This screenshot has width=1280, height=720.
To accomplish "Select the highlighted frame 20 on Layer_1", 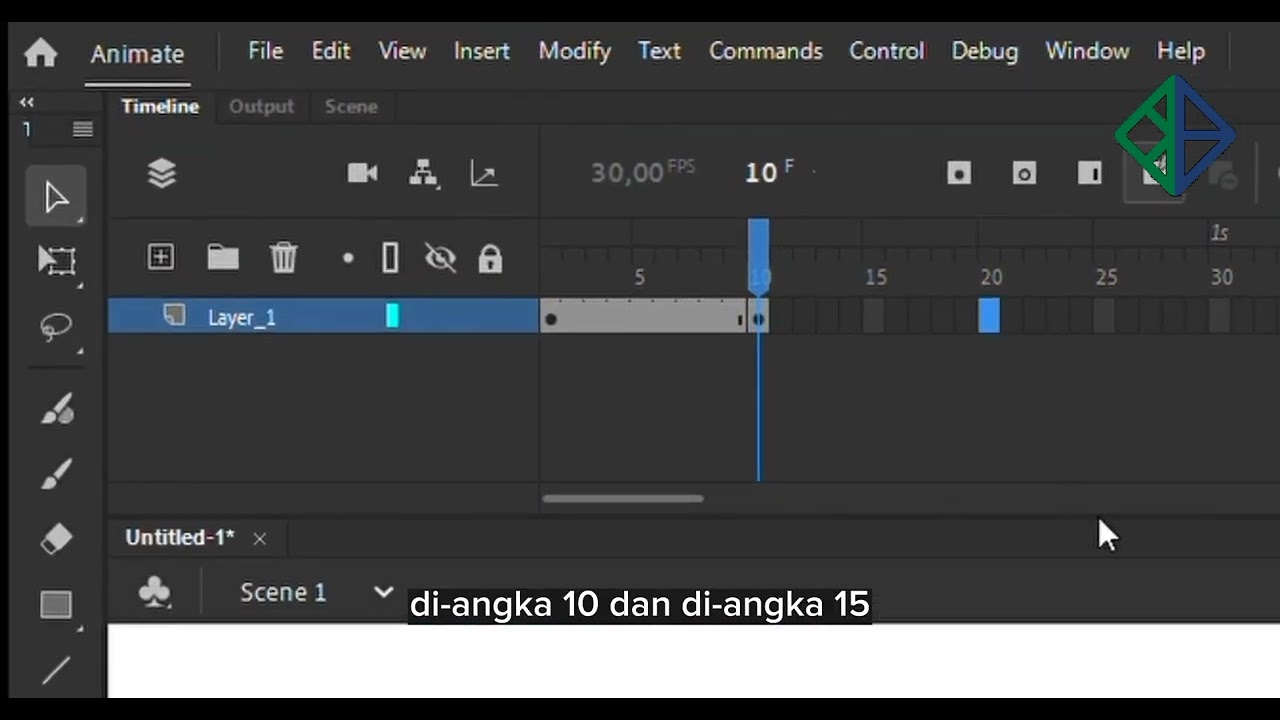I will pyautogui.click(x=989, y=316).
